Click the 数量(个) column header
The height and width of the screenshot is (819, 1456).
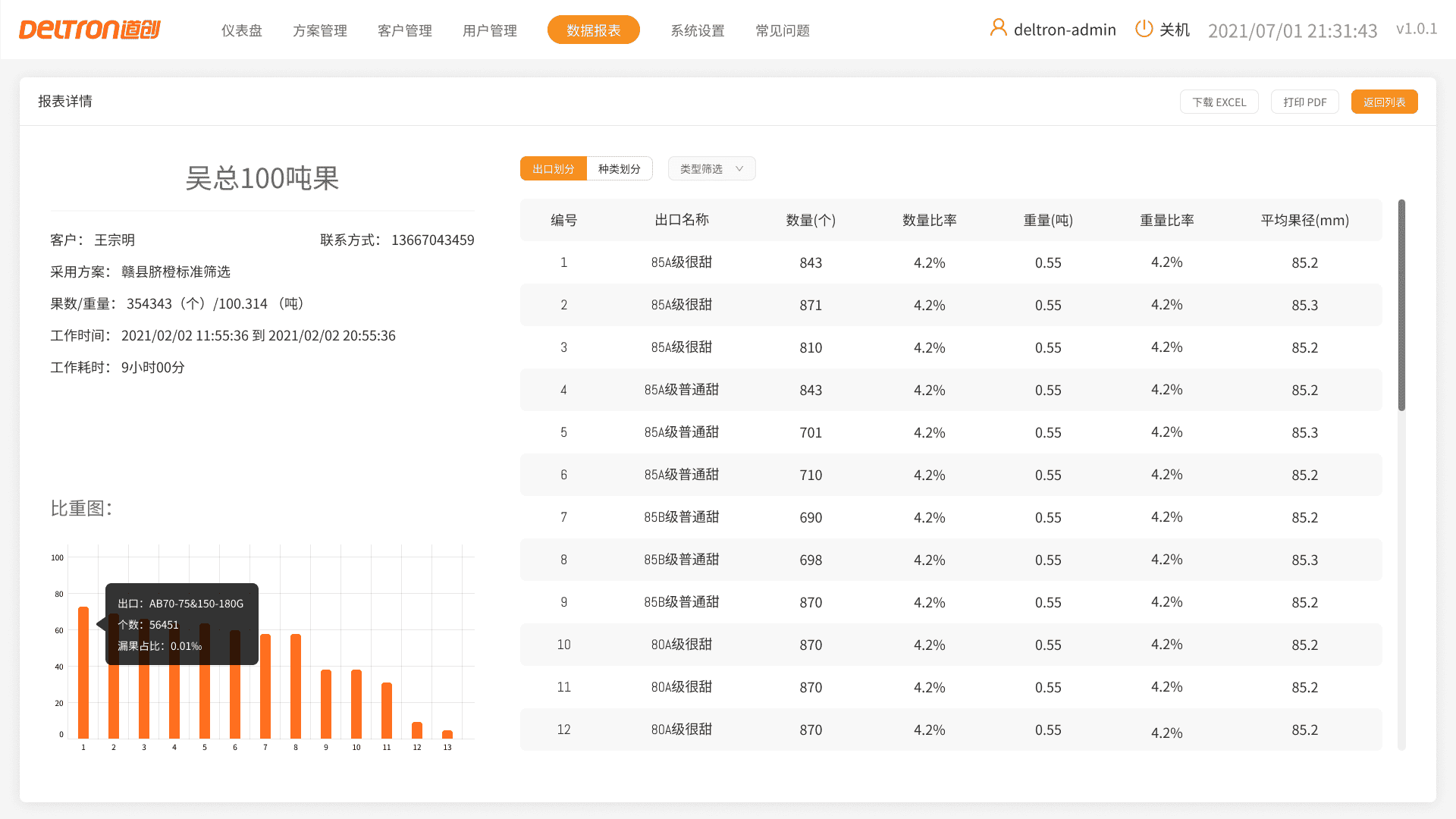coord(811,221)
